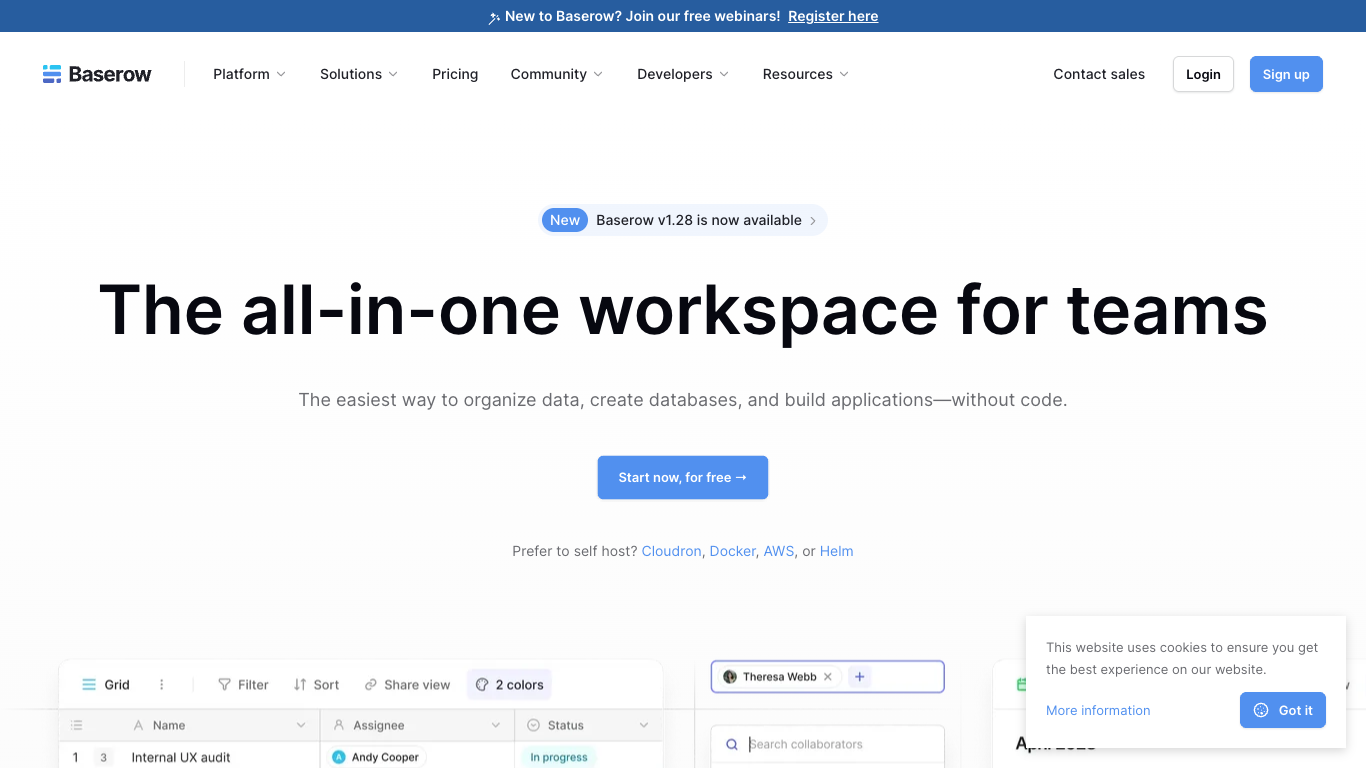This screenshot has width=1366, height=768.
Task: Click Andy Cooper's avatar badge
Action: tap(339, 757)
